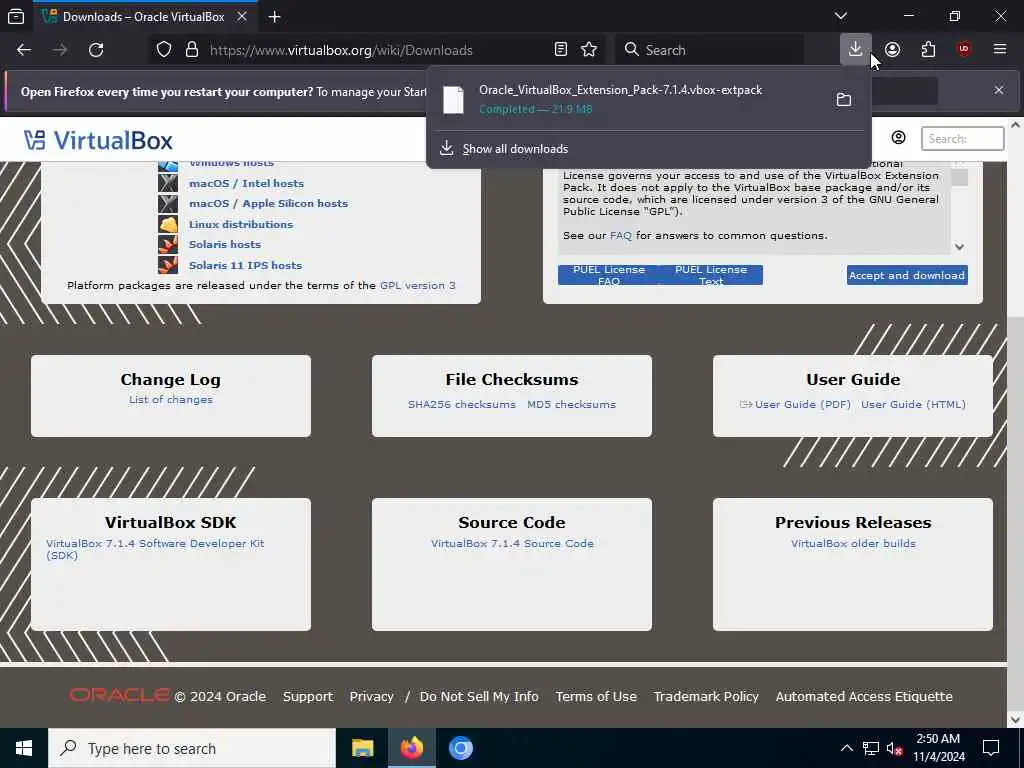1024x768 pixels.
Task: Open VirtualBox older builds link
Action: (853, 543)
